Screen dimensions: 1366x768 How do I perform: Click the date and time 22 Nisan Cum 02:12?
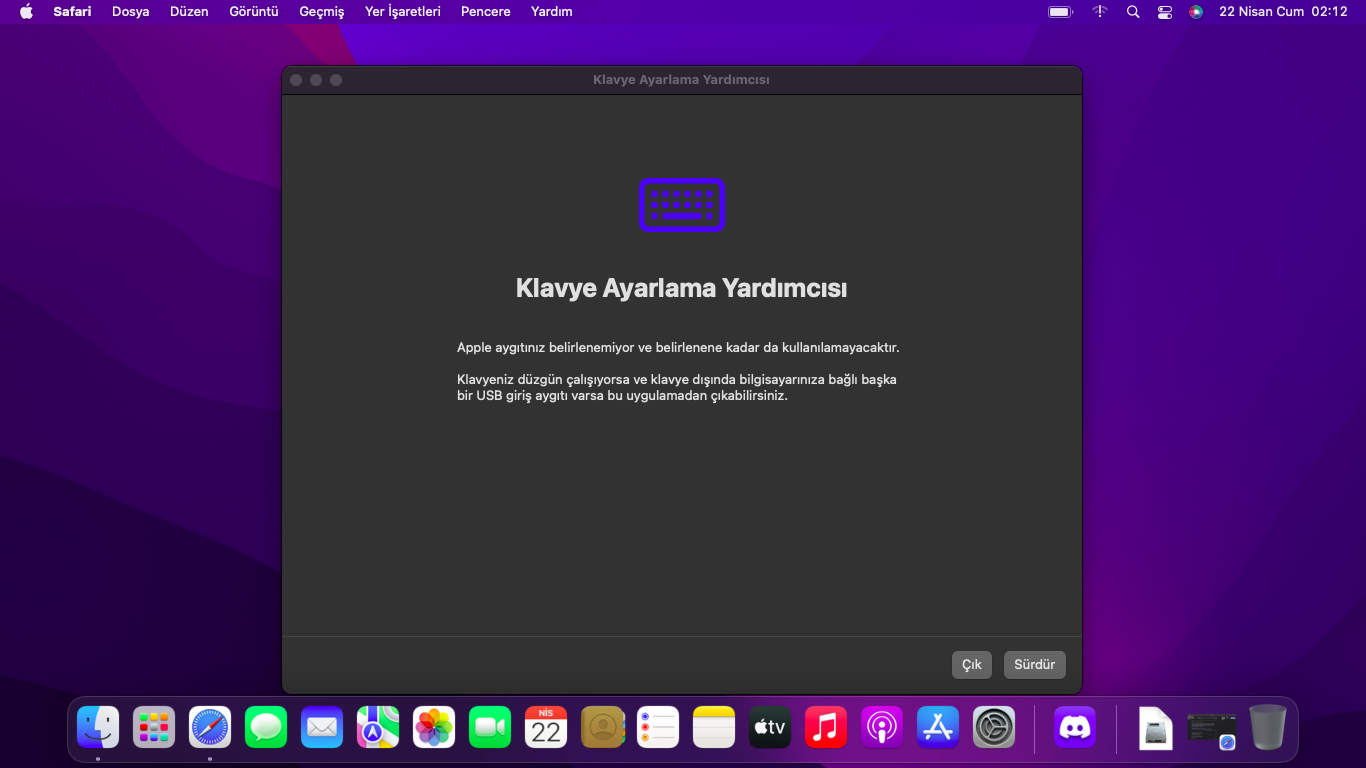pos(1283,12)
